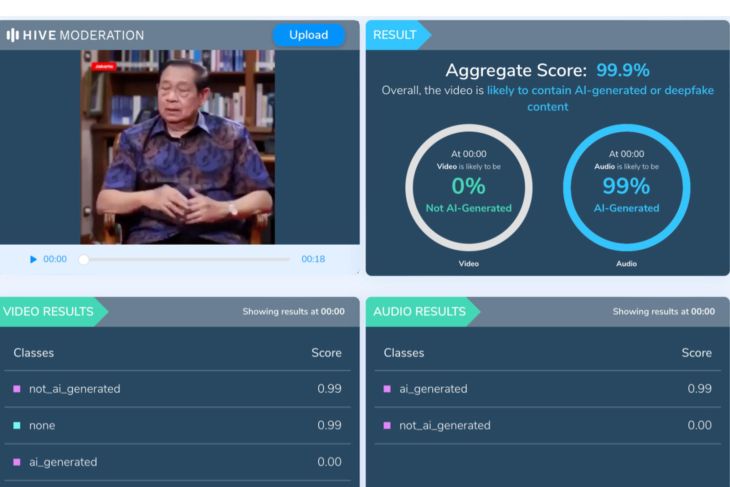The image size is (730, 487).
Task: Click the red badge on the video
Action: tap(104, 67)
